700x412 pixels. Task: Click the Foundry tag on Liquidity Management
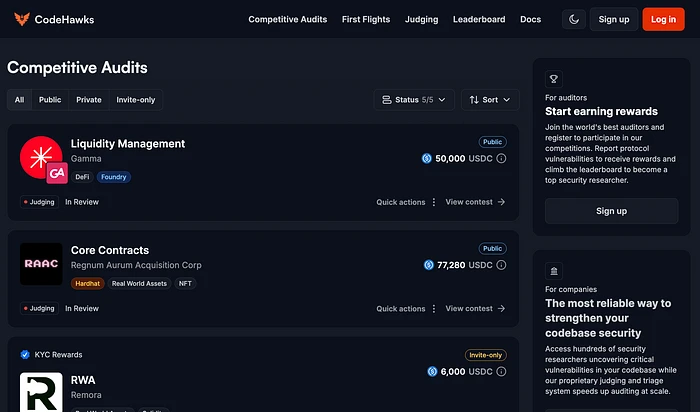coord(114,177)
